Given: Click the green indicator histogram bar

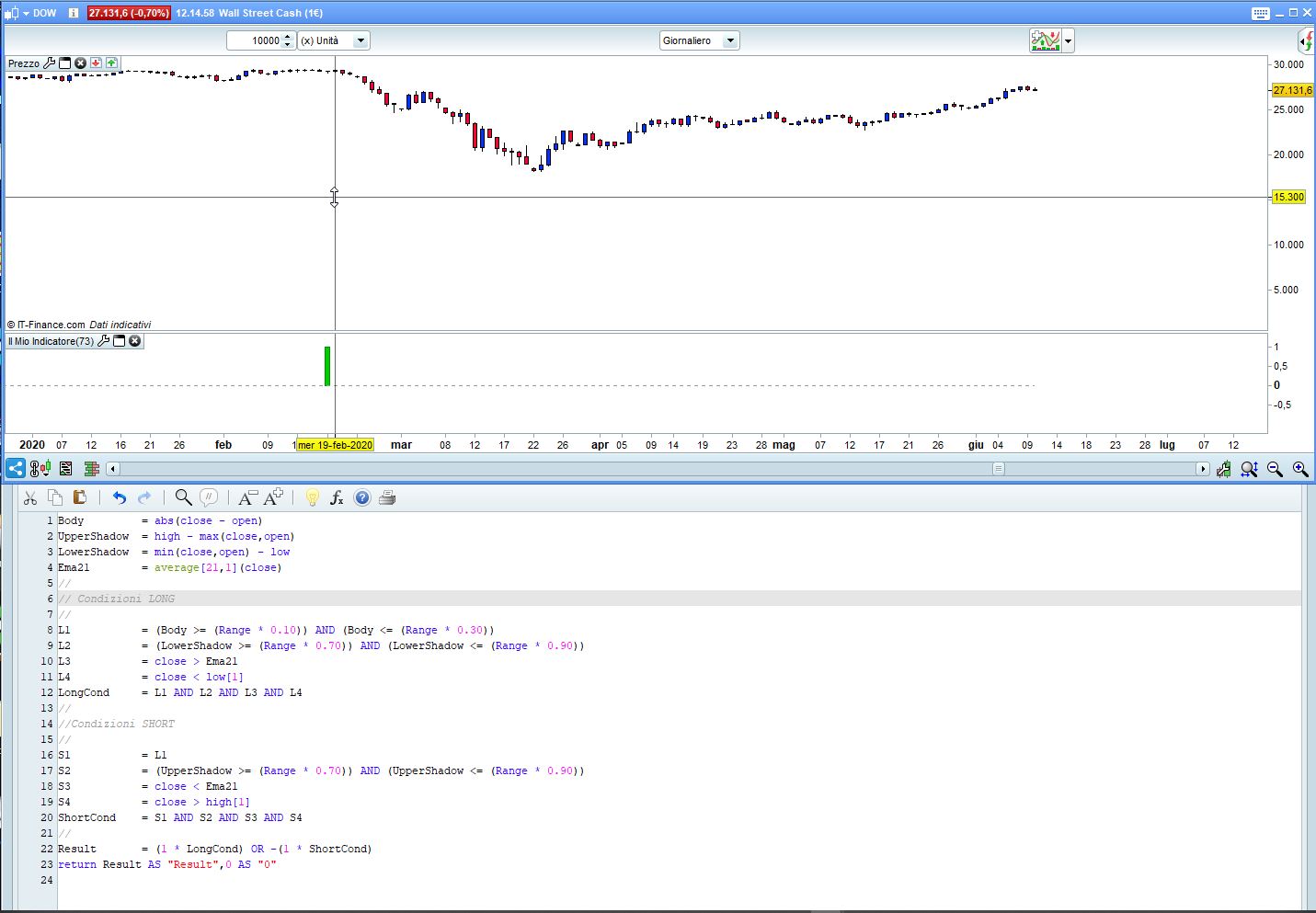Looking at the screenshot, I should (327, 366).
